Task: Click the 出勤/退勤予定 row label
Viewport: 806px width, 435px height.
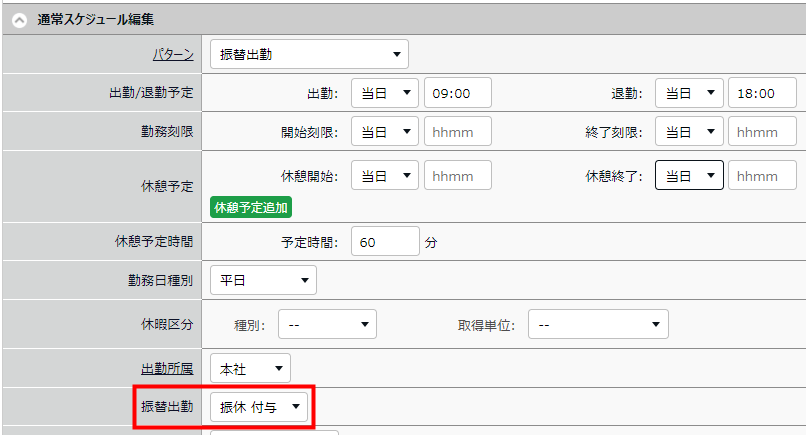Action: click(151, 93)
